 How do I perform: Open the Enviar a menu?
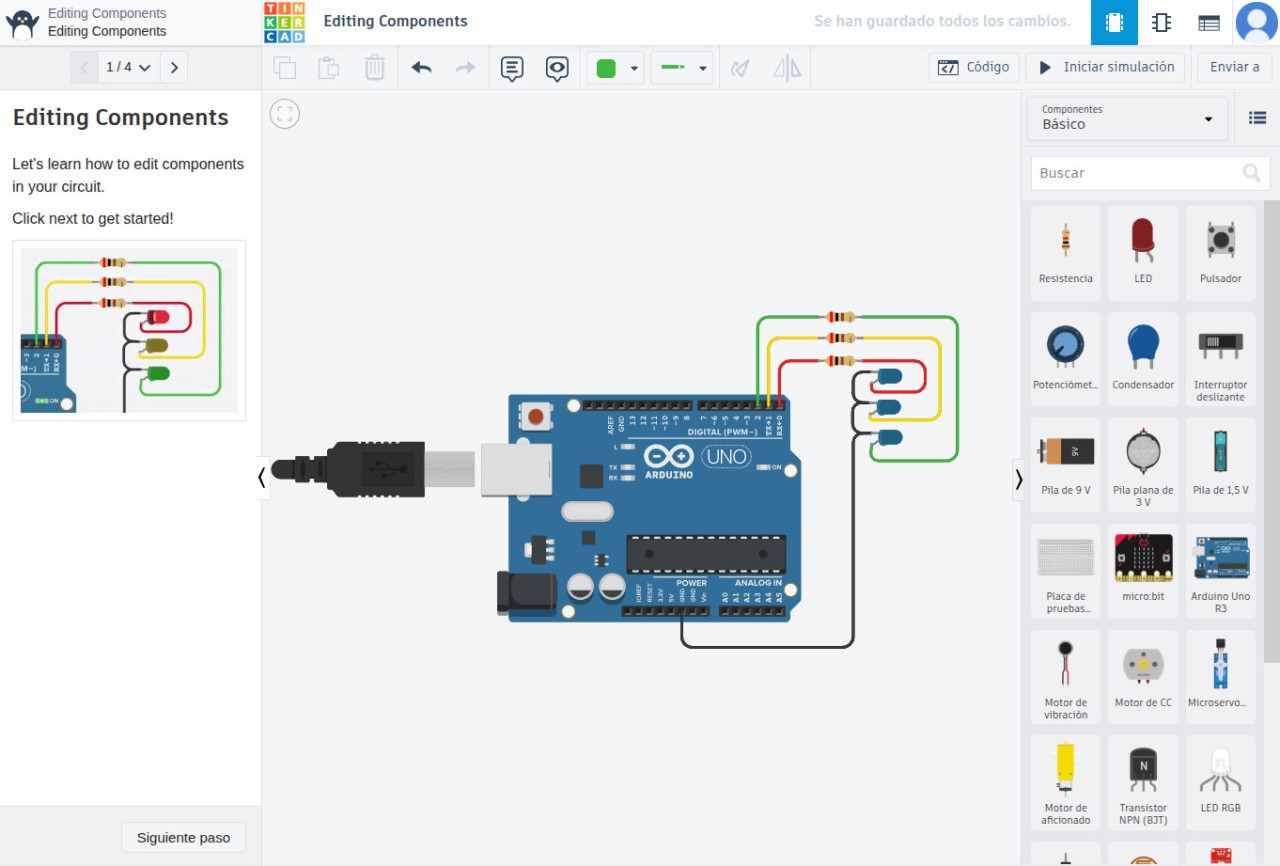(1234, 67)
